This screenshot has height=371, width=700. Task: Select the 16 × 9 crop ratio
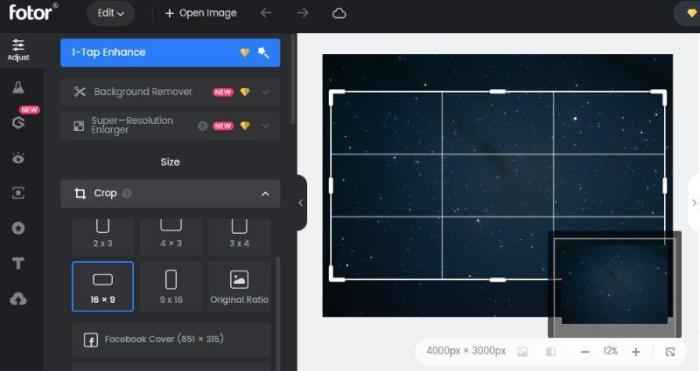pyautogui.click(x=103, y=286)
